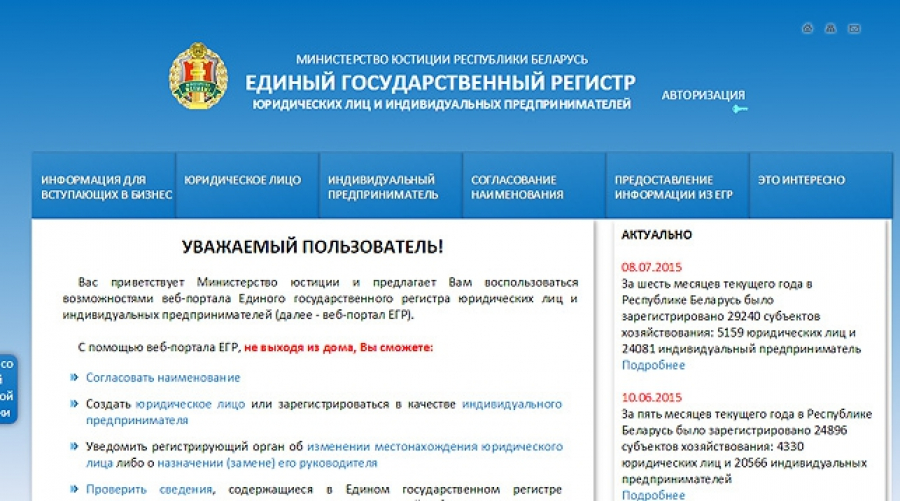The image size is (900, 501).
Task: Open menu Информация для вступающих в бизнес
Action: point(104,185)
